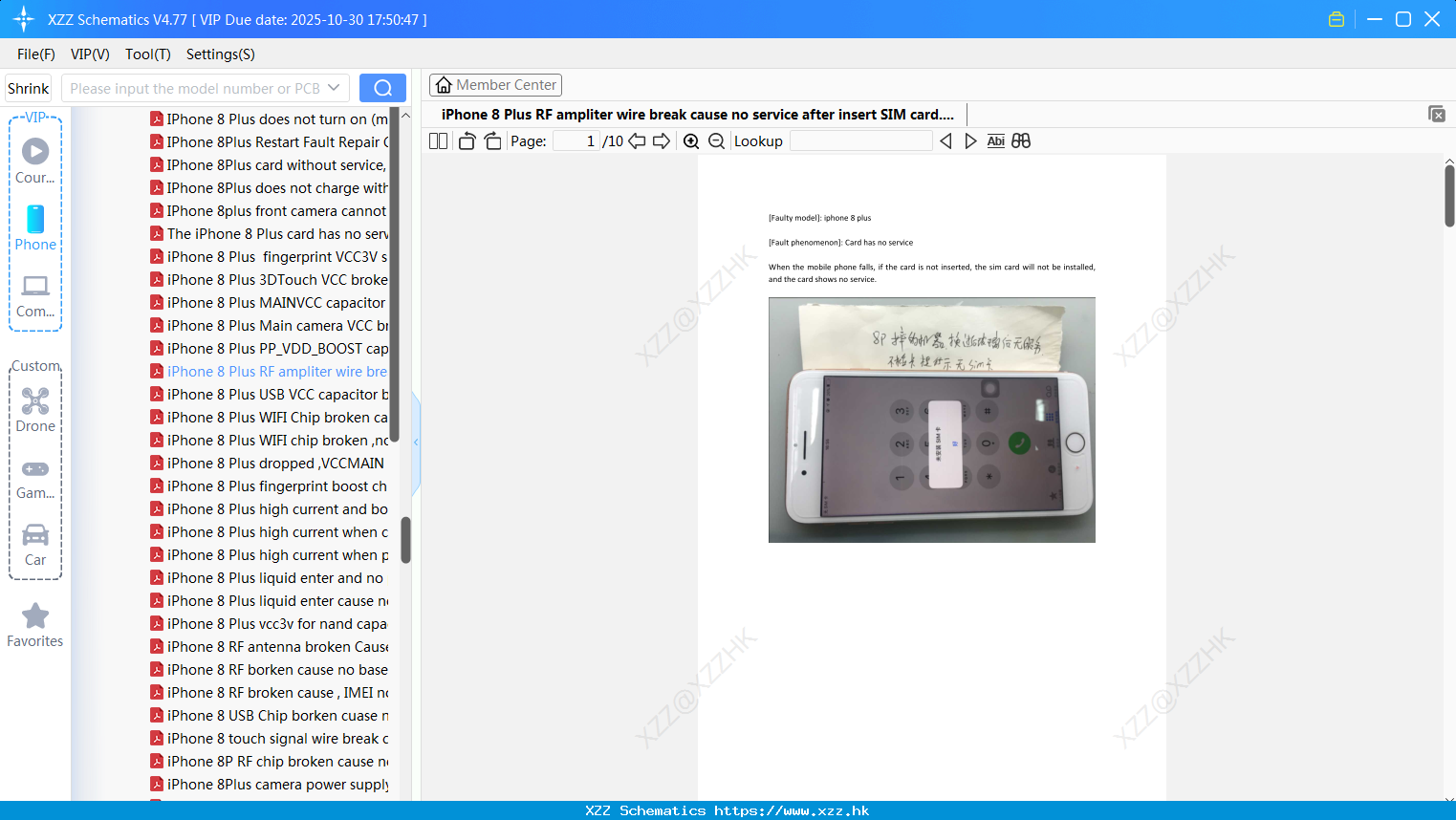Open 'IPhone 8 Plus does not turn on' file
Viewport: 1456px width, 820px height.
pyautogui.click(x=270, y=119)
